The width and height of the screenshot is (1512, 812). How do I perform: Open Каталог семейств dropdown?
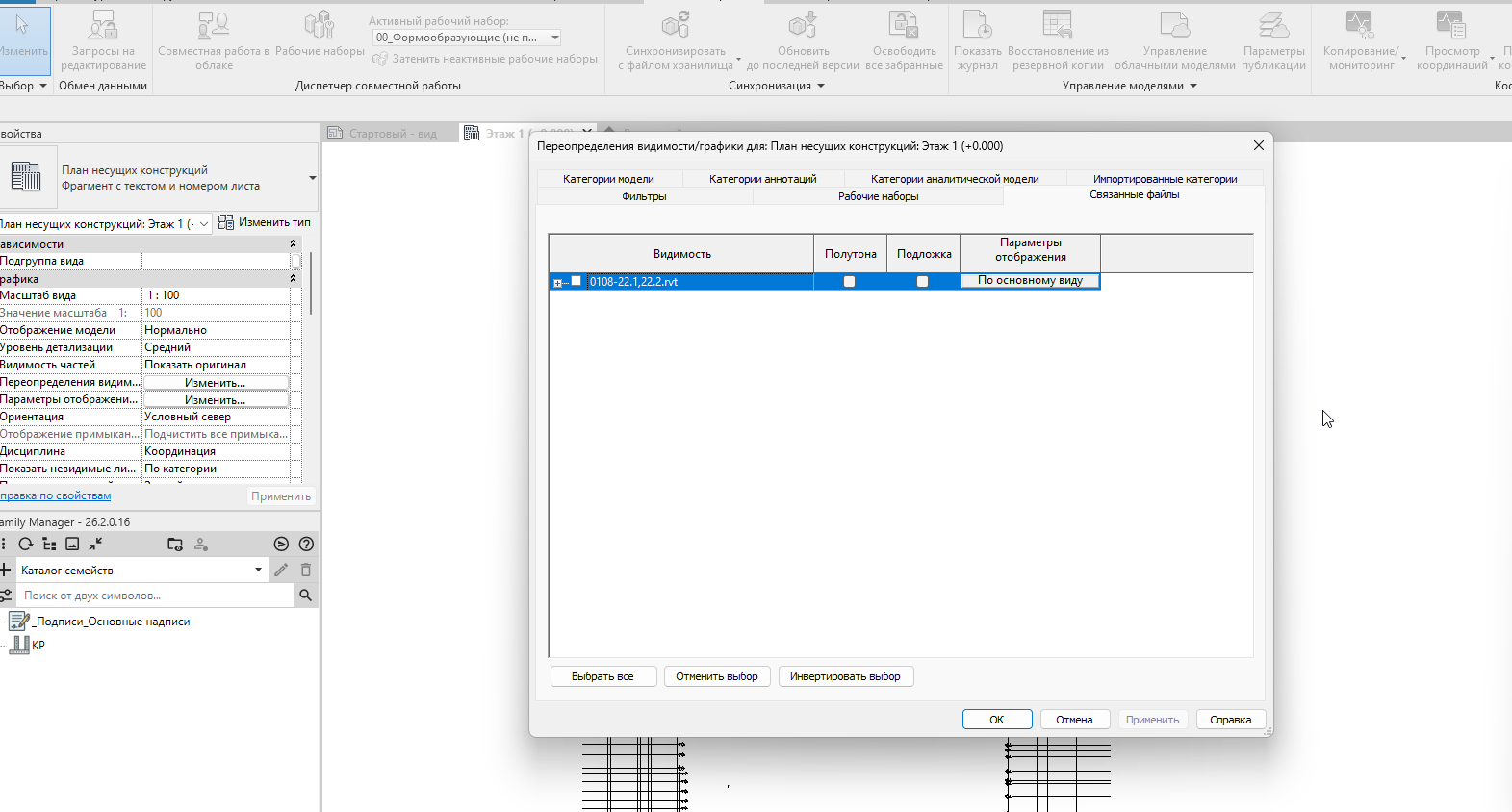(141, 570)
